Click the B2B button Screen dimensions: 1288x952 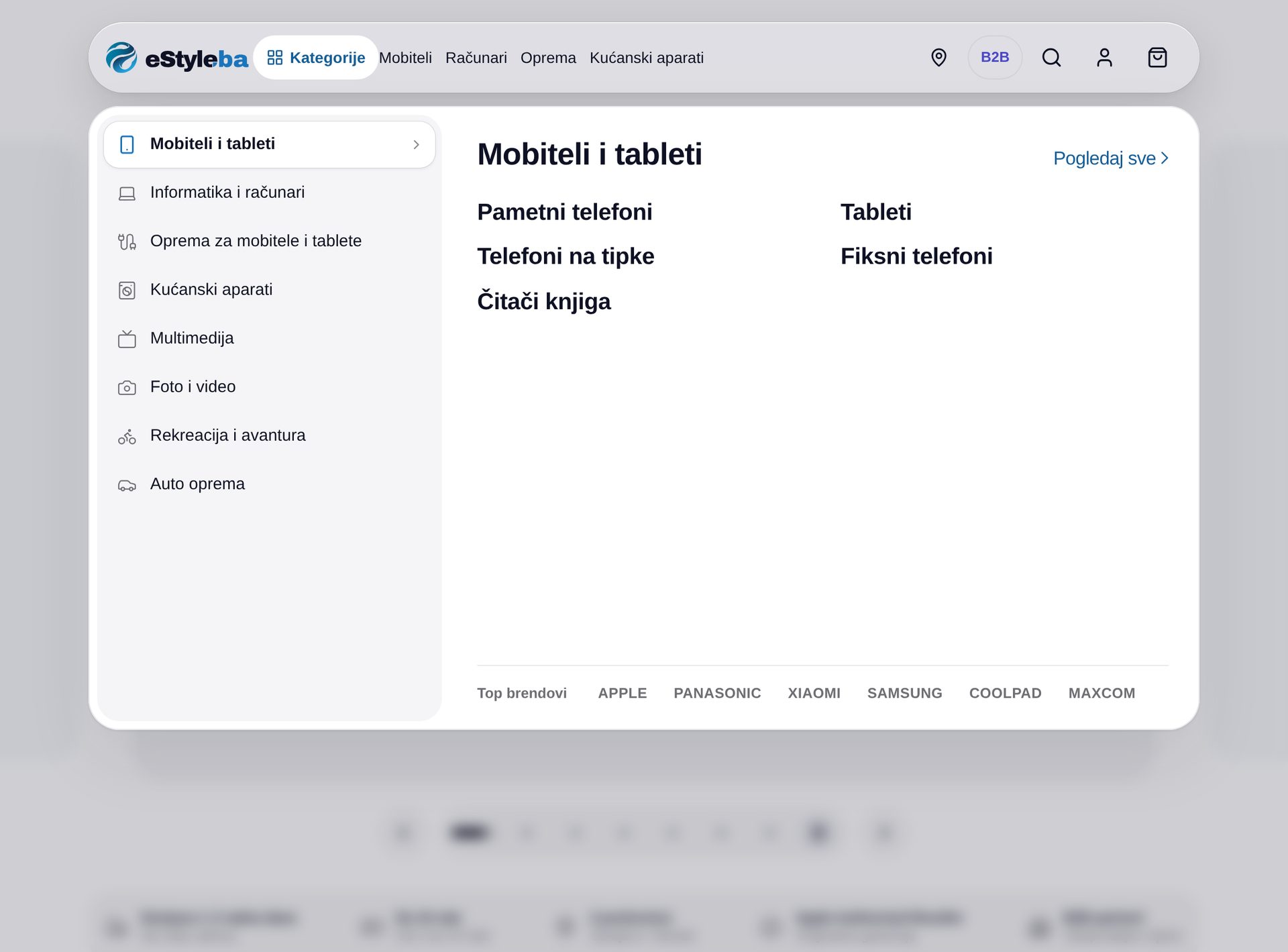[995, 58]
